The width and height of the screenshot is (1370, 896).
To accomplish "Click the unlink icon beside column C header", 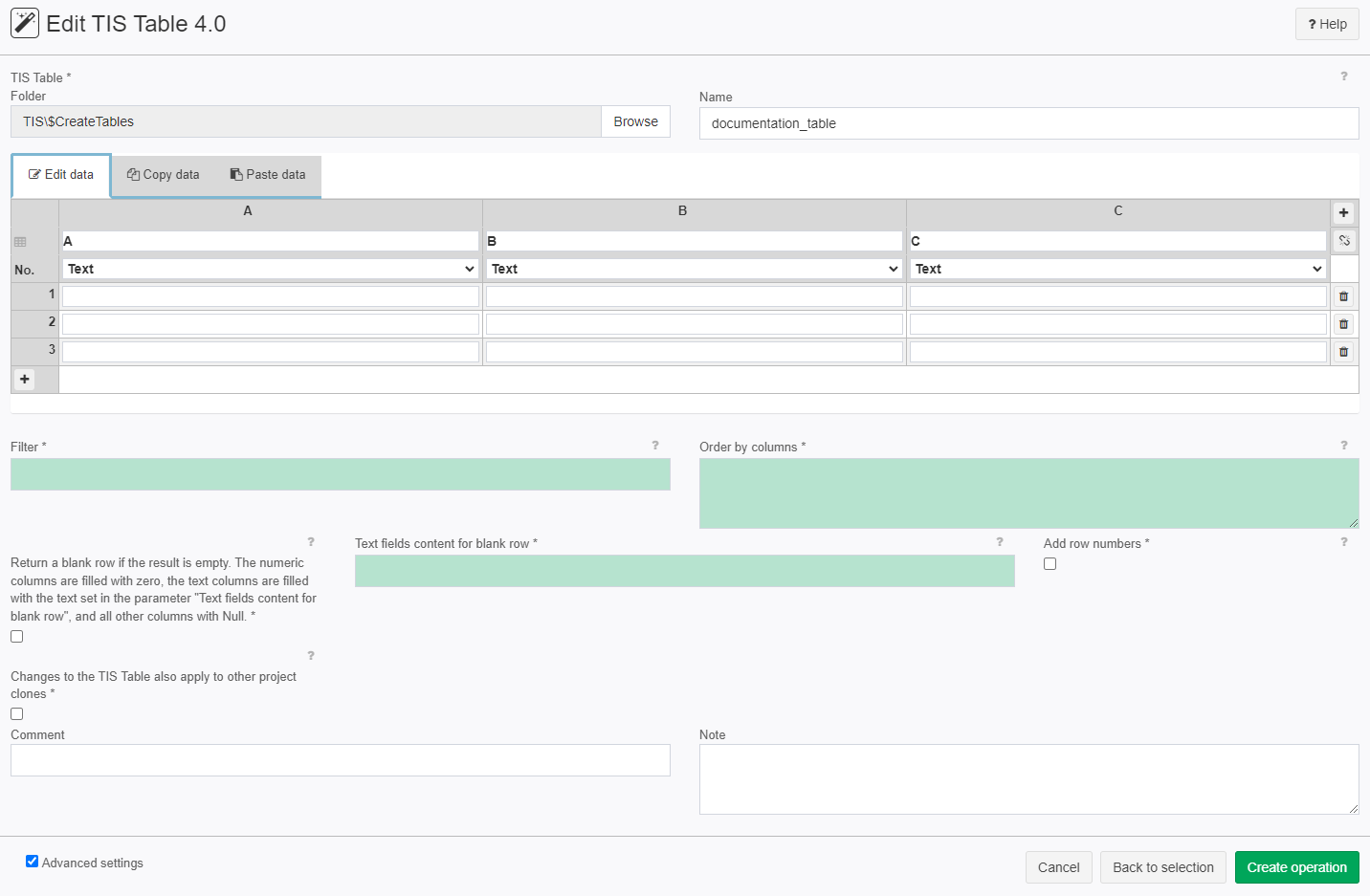I will point(1344,240).
